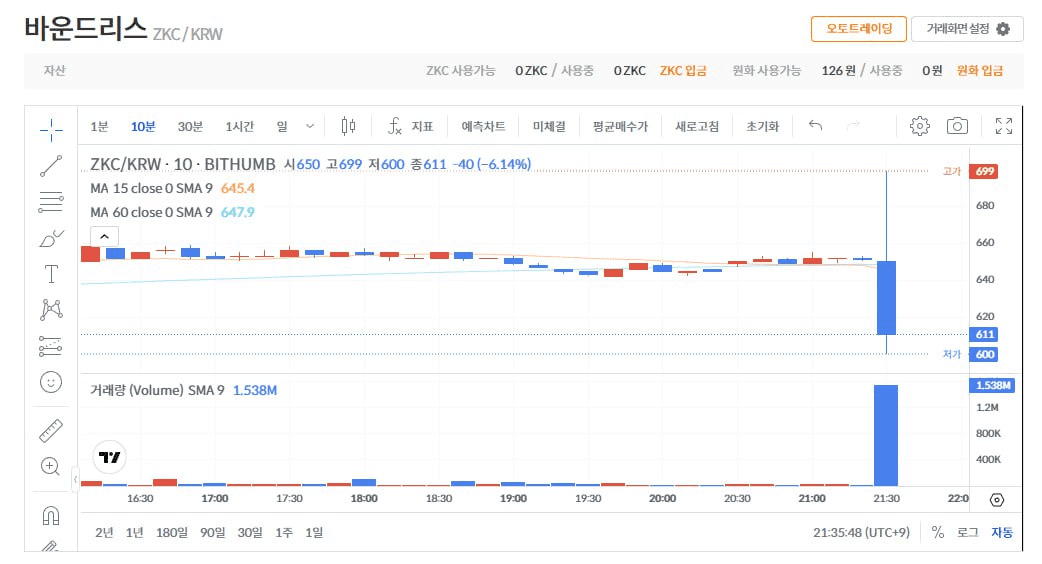Open the emoji sticker tool
The height and width of the screenshot is (564, 1042).
tap(51, 382)
